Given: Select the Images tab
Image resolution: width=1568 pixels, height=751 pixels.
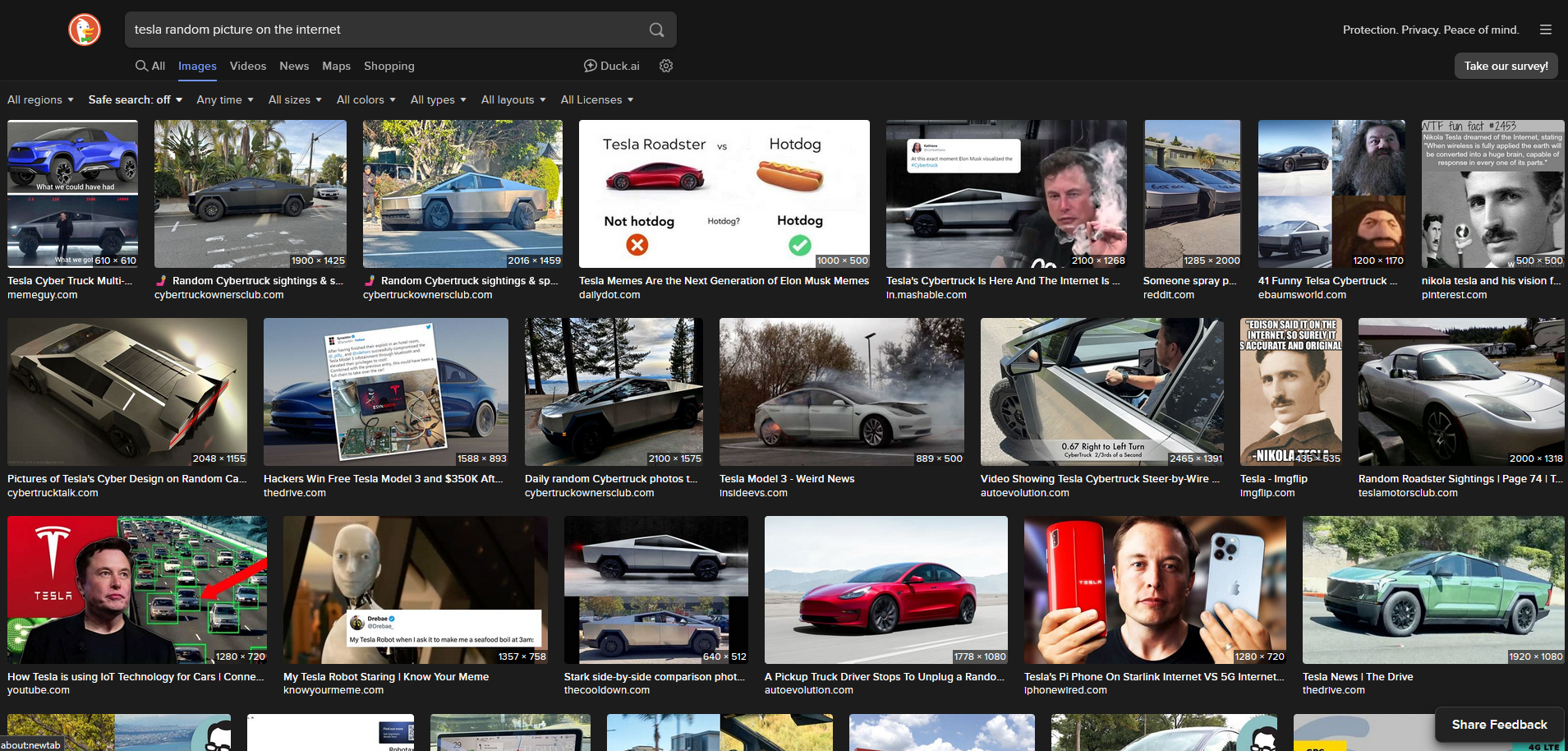Looking at the screenshot, I should coord(197,66).
